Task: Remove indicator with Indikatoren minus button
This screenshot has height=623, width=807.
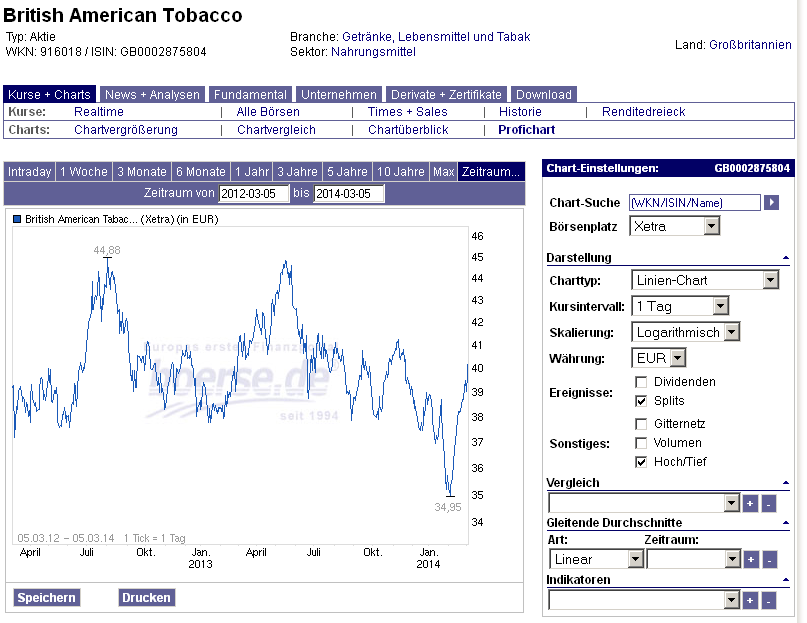Action: click(768, 600)
